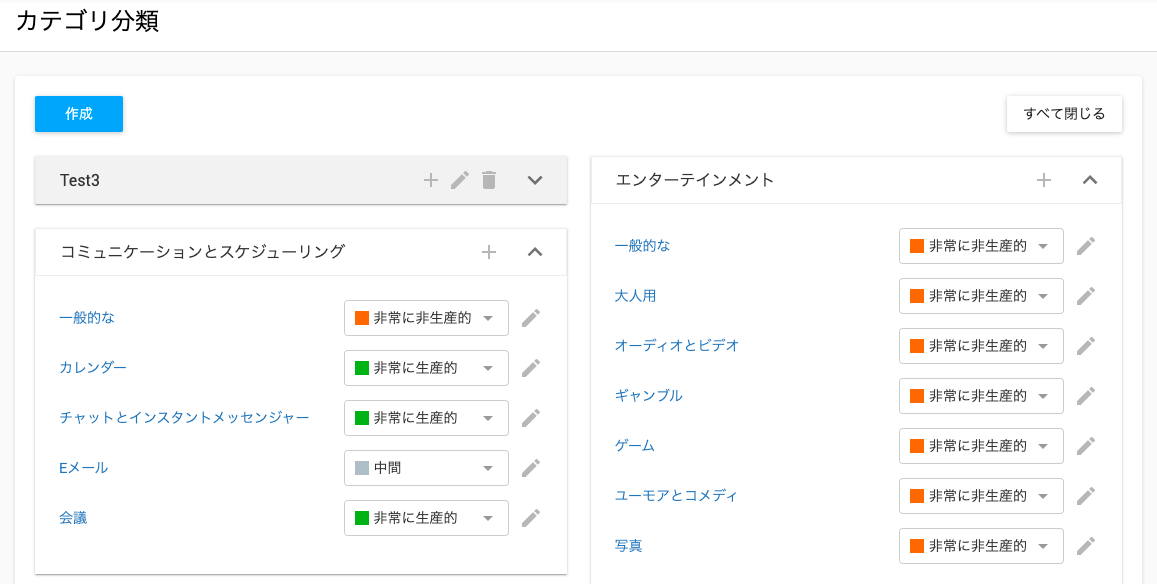Click the すべて閉じる button
This screenshot has height=584, width=1157.
(1064, 114)
